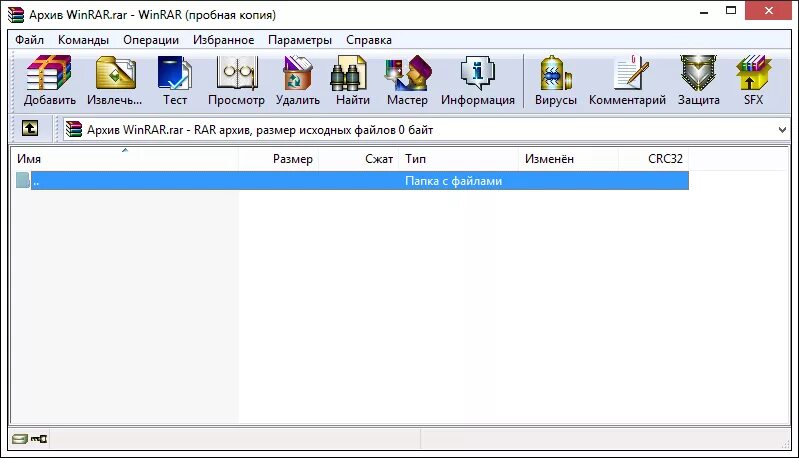
Task: Sort list by Размер column header
Action: point(279,159)
